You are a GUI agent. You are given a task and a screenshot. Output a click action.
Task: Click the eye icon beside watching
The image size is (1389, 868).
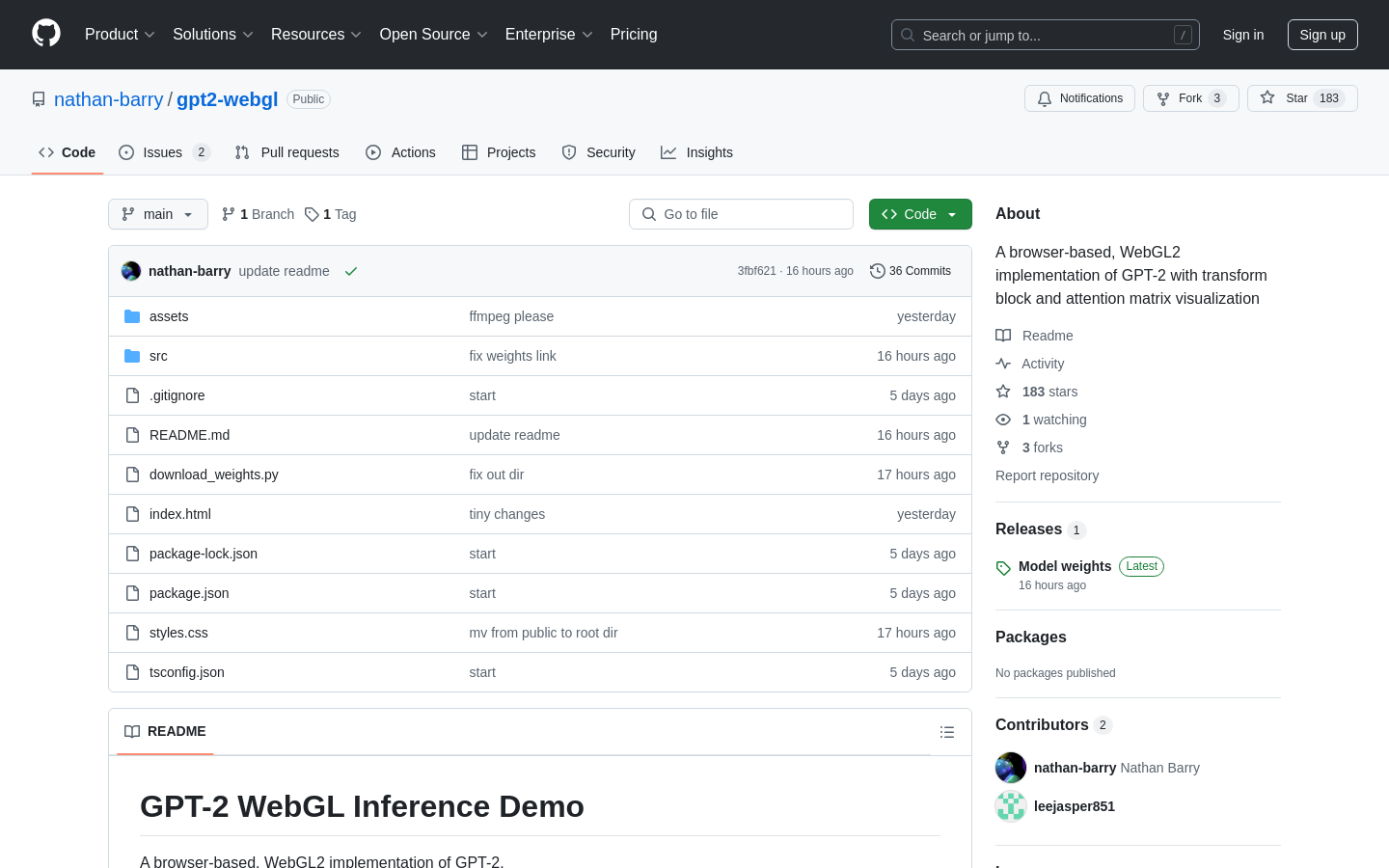click(x=1003, y=420)
